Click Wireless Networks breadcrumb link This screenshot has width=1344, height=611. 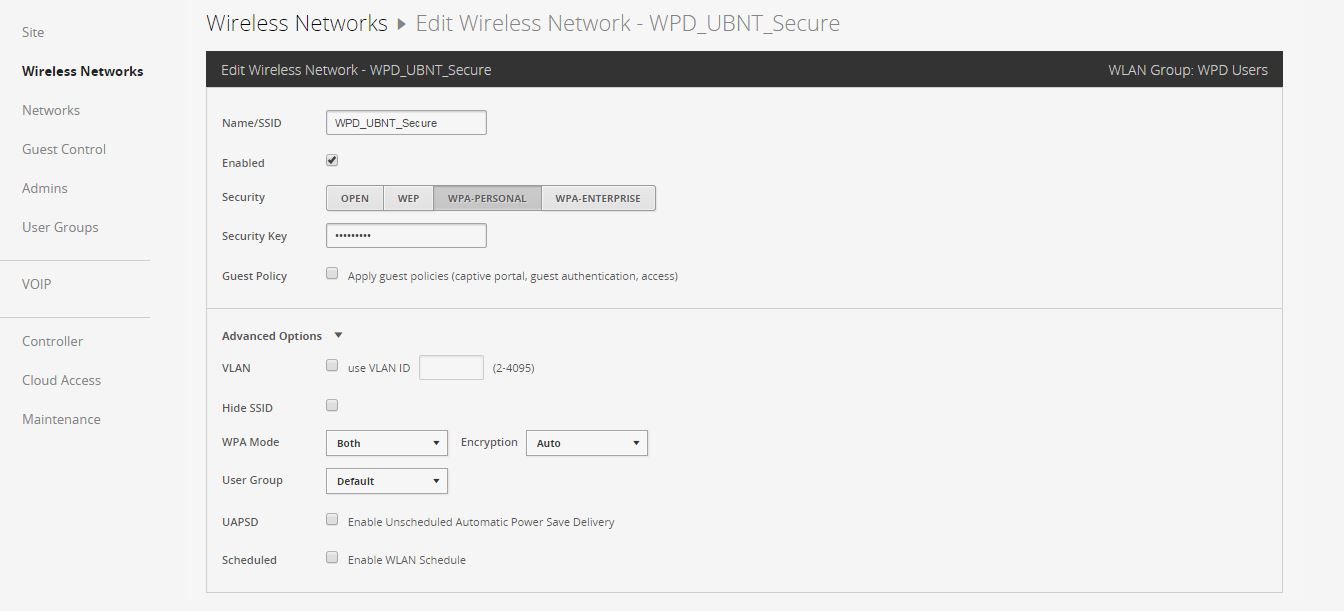tap(296, 23)
